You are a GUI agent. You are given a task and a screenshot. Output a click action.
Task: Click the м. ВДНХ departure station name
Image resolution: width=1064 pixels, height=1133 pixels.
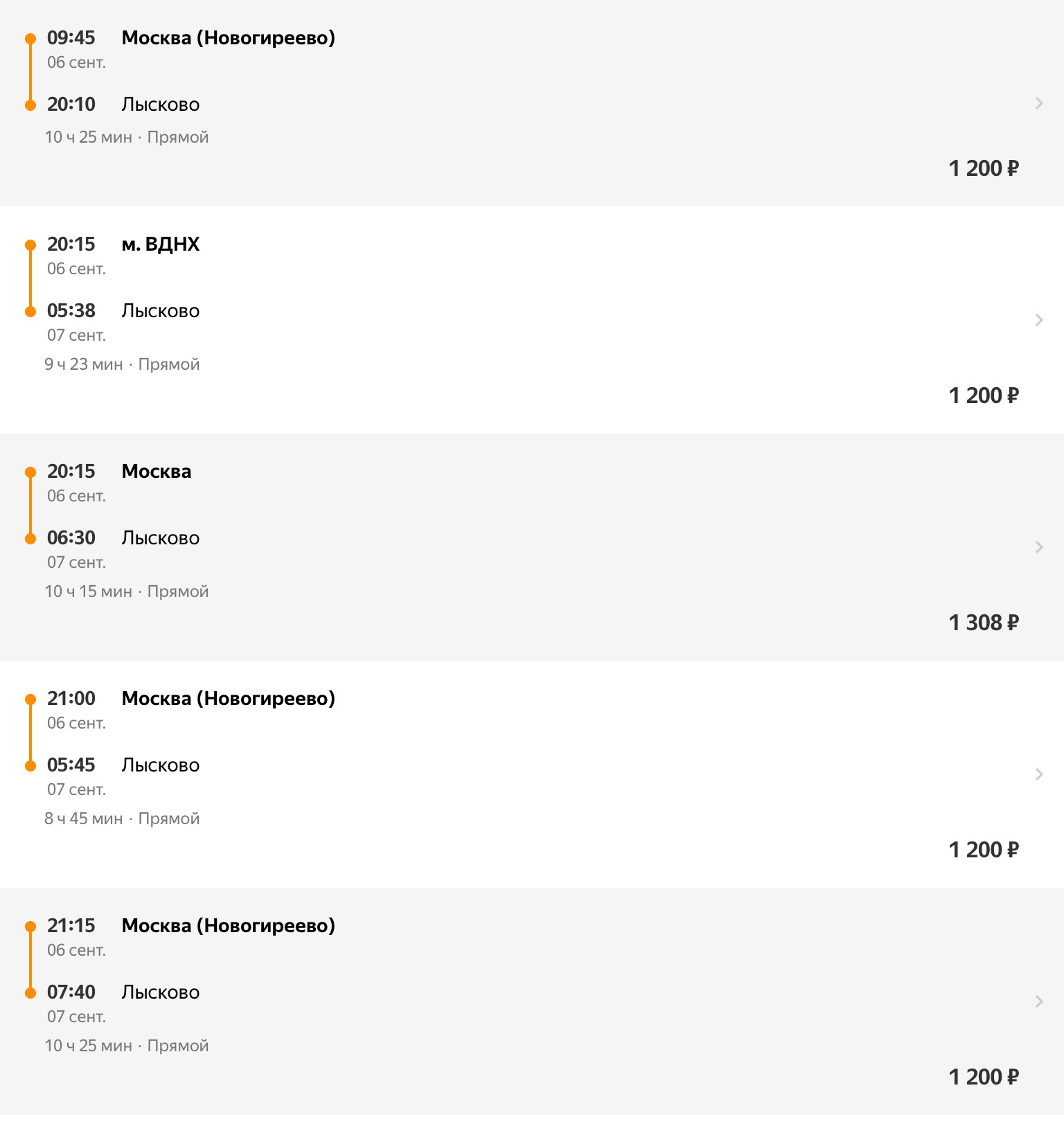tap(160, 244)
